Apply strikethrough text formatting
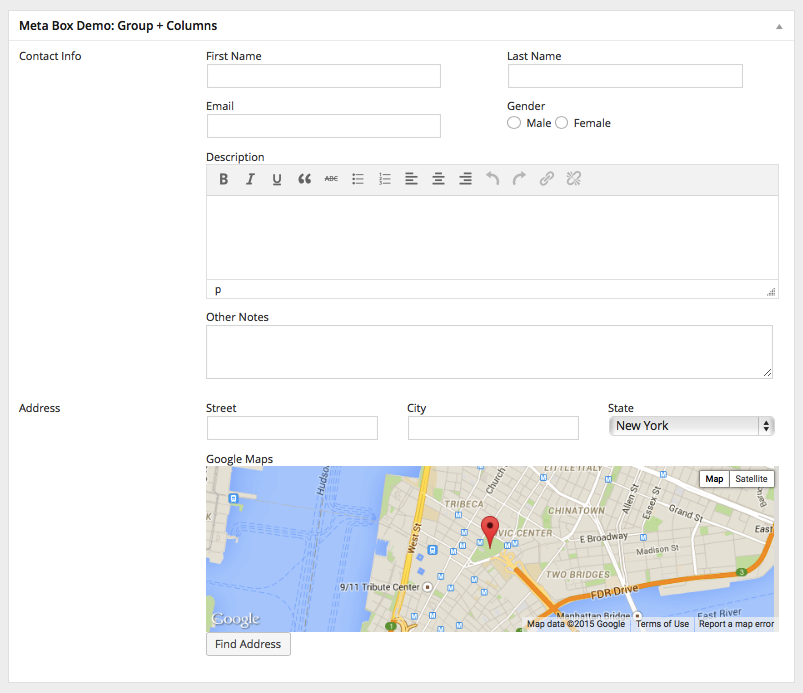This screenshot has height=693, width=803. click(x=331, y=179)
